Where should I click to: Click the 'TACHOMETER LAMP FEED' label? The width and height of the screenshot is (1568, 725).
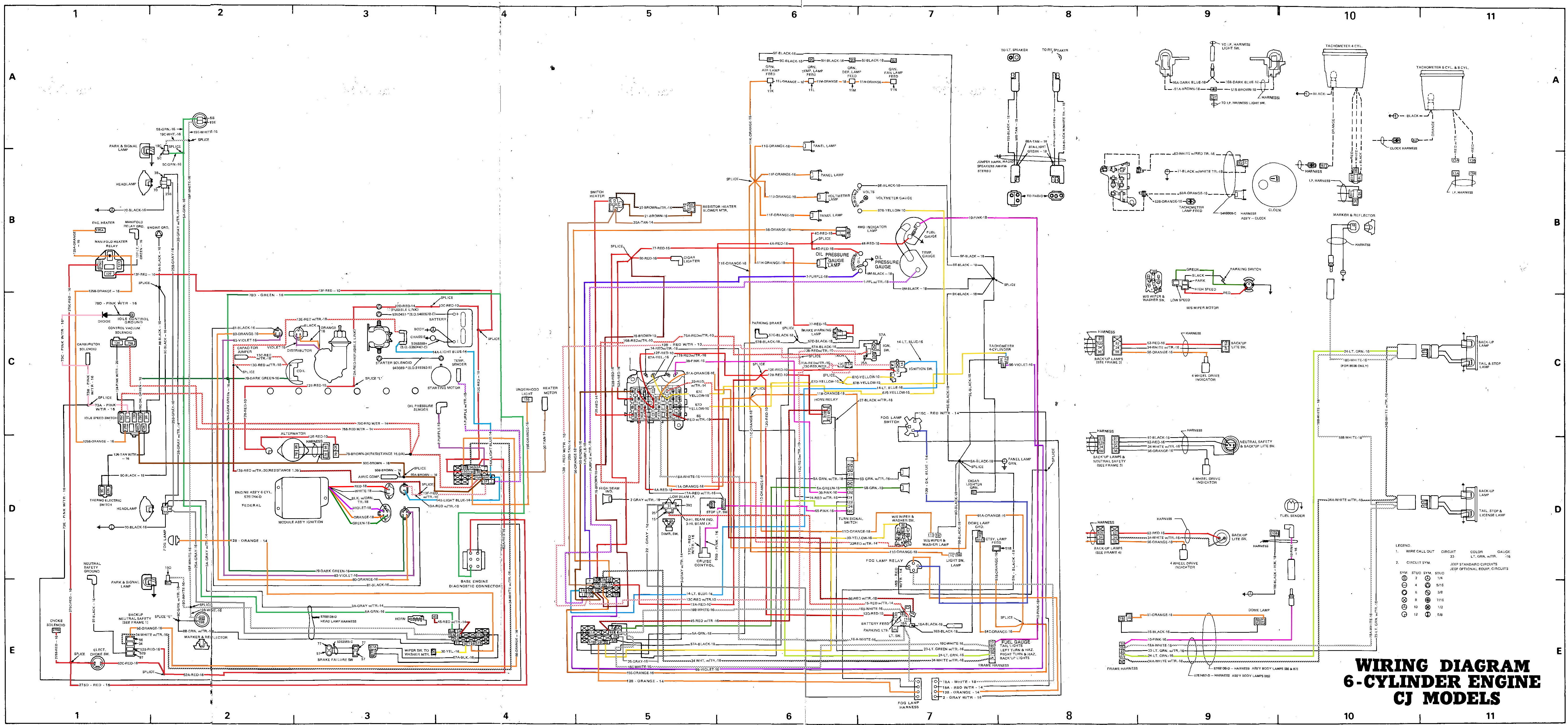(1192, 208)
